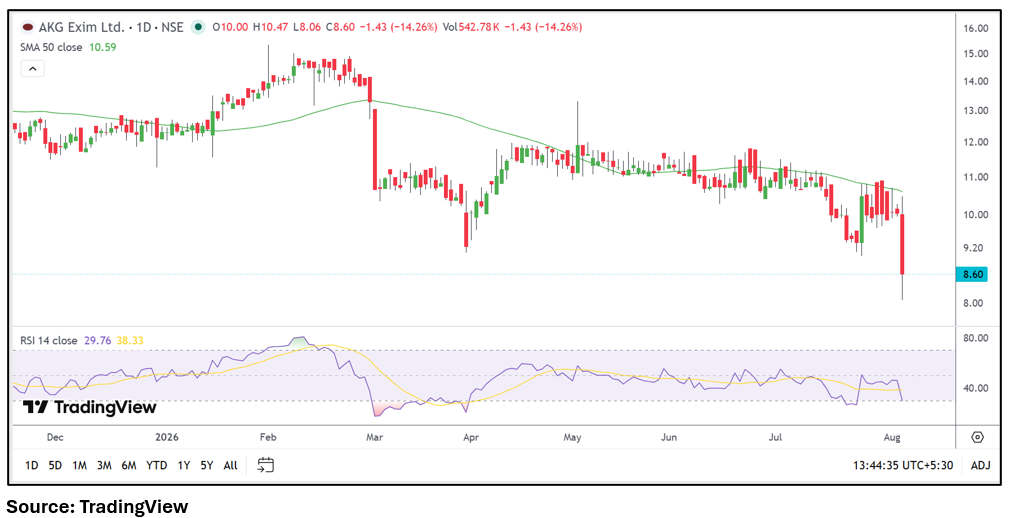Open the go-to-date calendar icon
This screenshot has height=518, width=1014.
coord(265,465)
